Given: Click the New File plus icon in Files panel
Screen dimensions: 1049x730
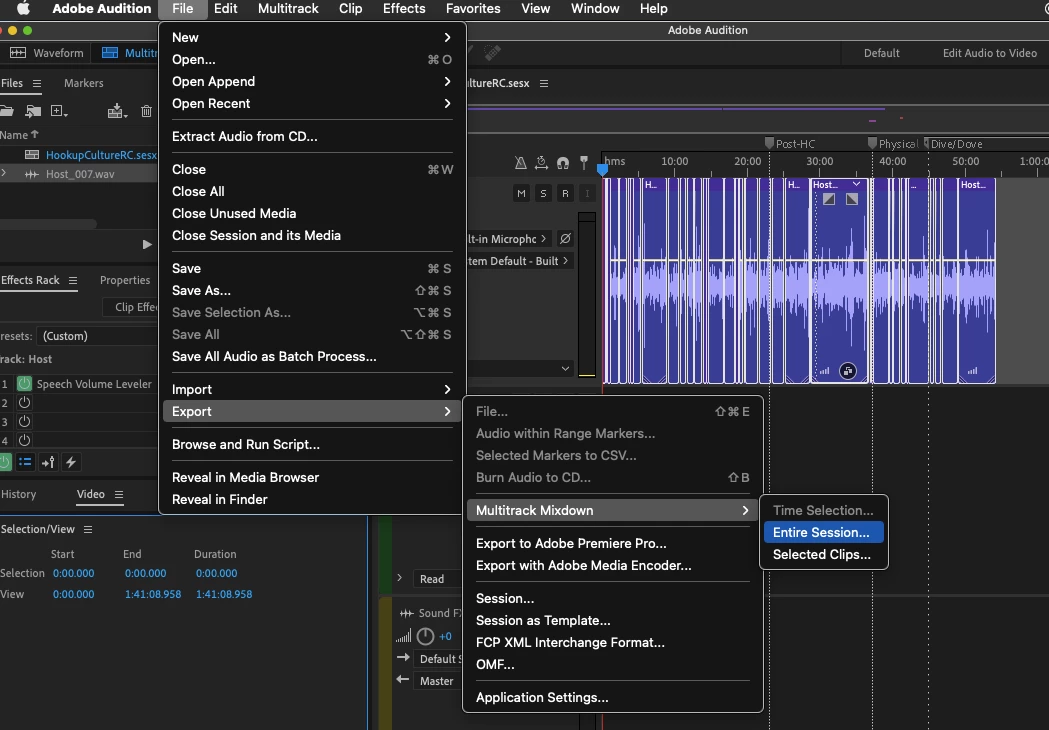Looking at the screenshot, I should [x=59, y=111].
